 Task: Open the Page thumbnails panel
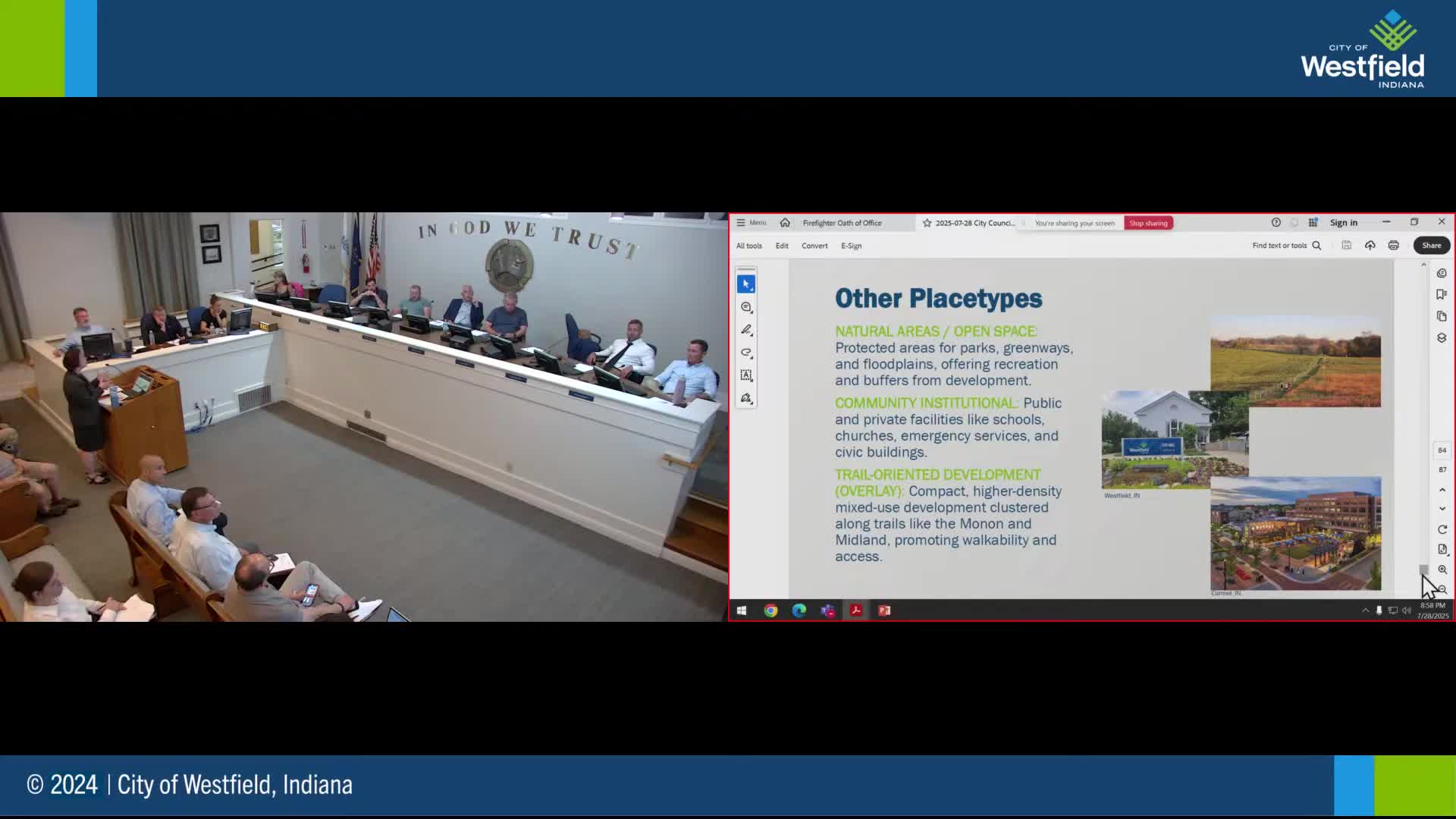(x=1442, y=316)
